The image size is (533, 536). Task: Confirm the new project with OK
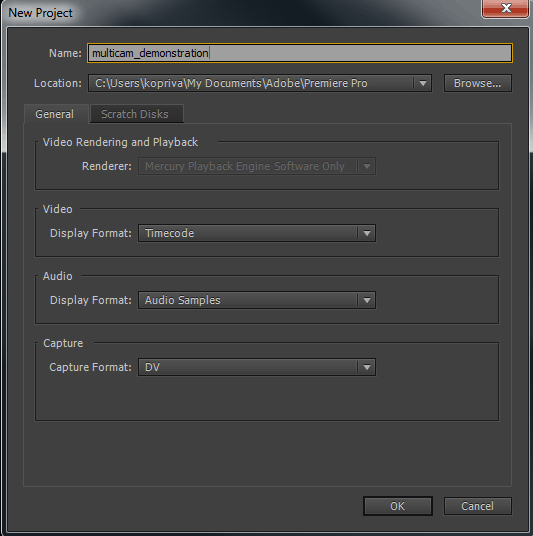coord(398,506)
